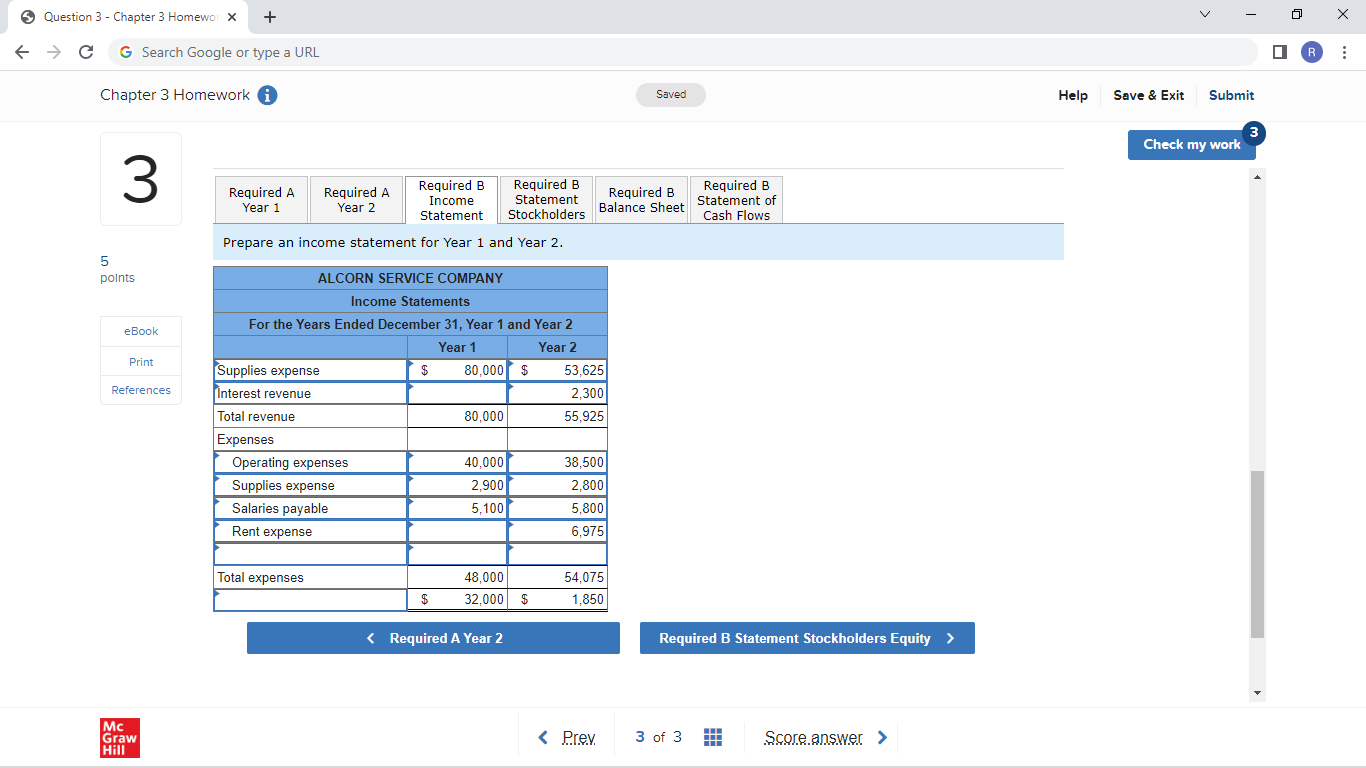Go to Required B Statement Stockholders Equity
This screenshot has height=768, width=1366.
tap(807, 638)
